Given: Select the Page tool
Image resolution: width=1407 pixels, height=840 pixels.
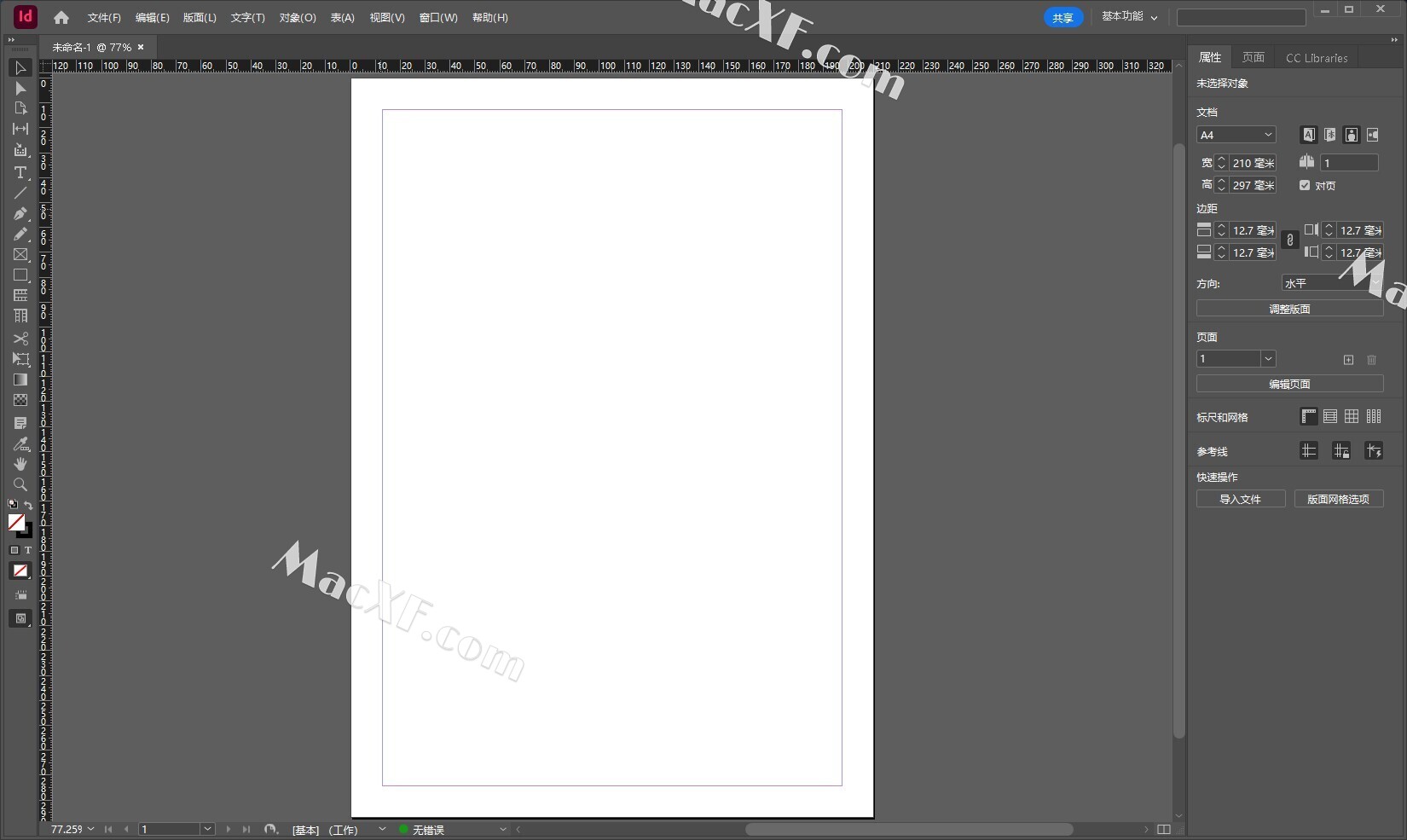Looking at the screenshot, I should coord(20,108).
